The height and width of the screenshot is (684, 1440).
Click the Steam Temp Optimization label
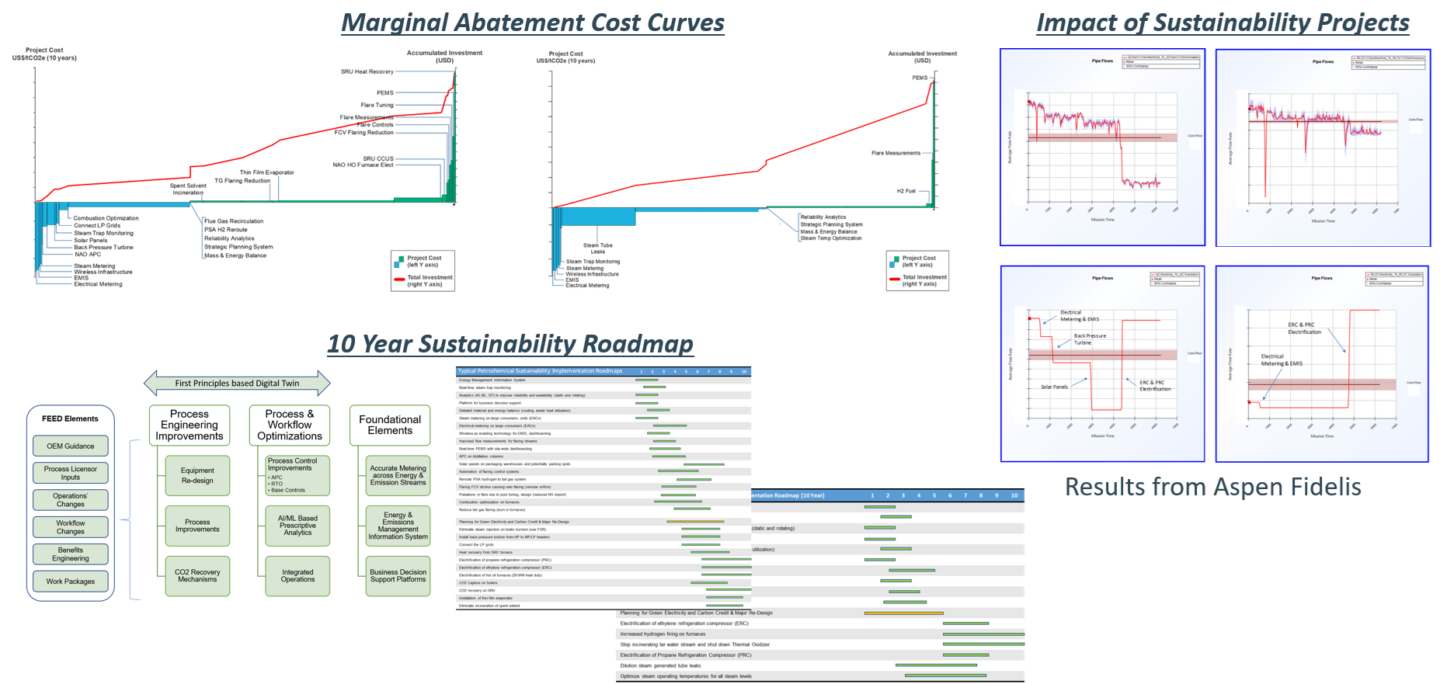(x=830, y=239)
